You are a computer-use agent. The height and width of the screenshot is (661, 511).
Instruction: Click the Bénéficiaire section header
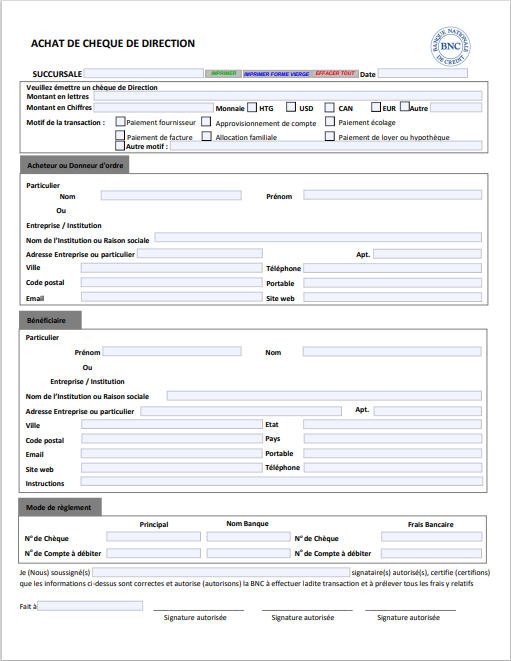click(x=51, y=320)
